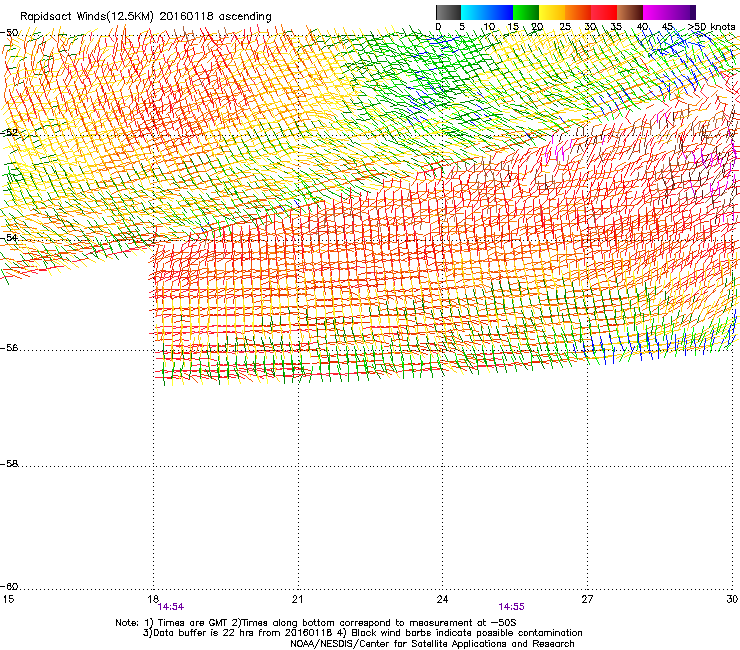Click the green 15-20 knots color swatch
740x650 pixels.
(x=526, y=12)
